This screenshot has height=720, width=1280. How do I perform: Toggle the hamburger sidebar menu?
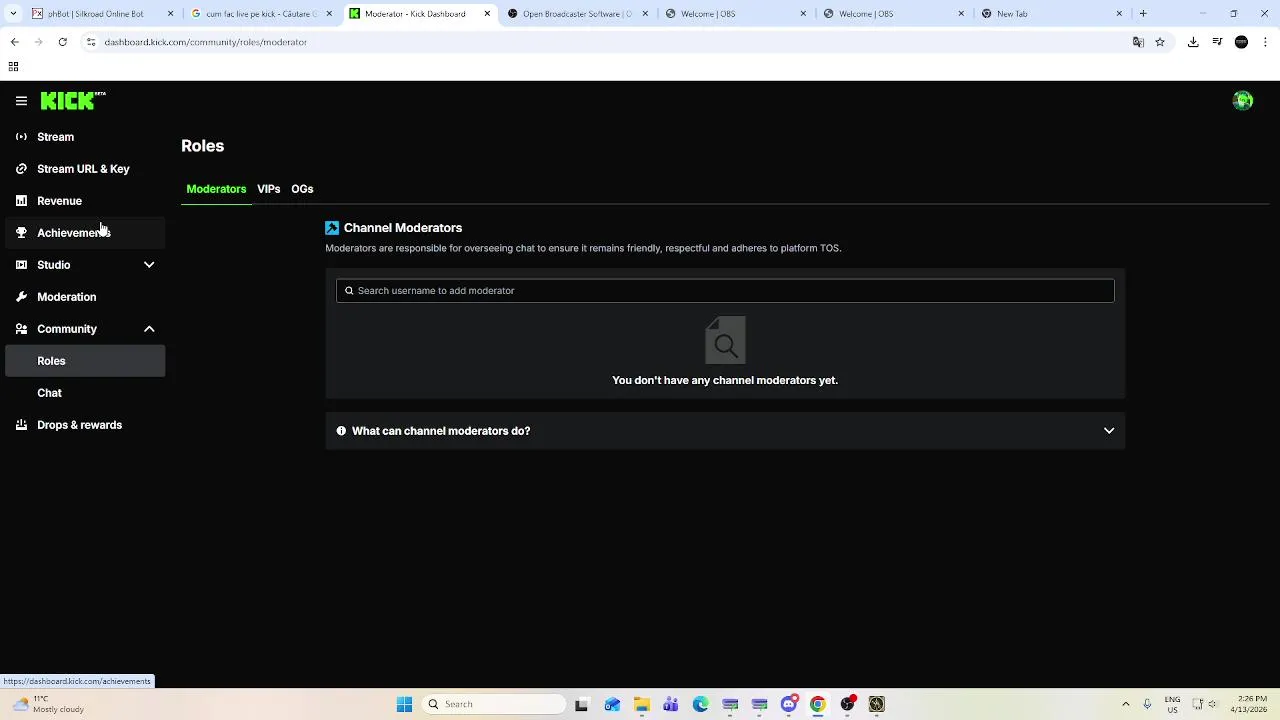point(21,101)
